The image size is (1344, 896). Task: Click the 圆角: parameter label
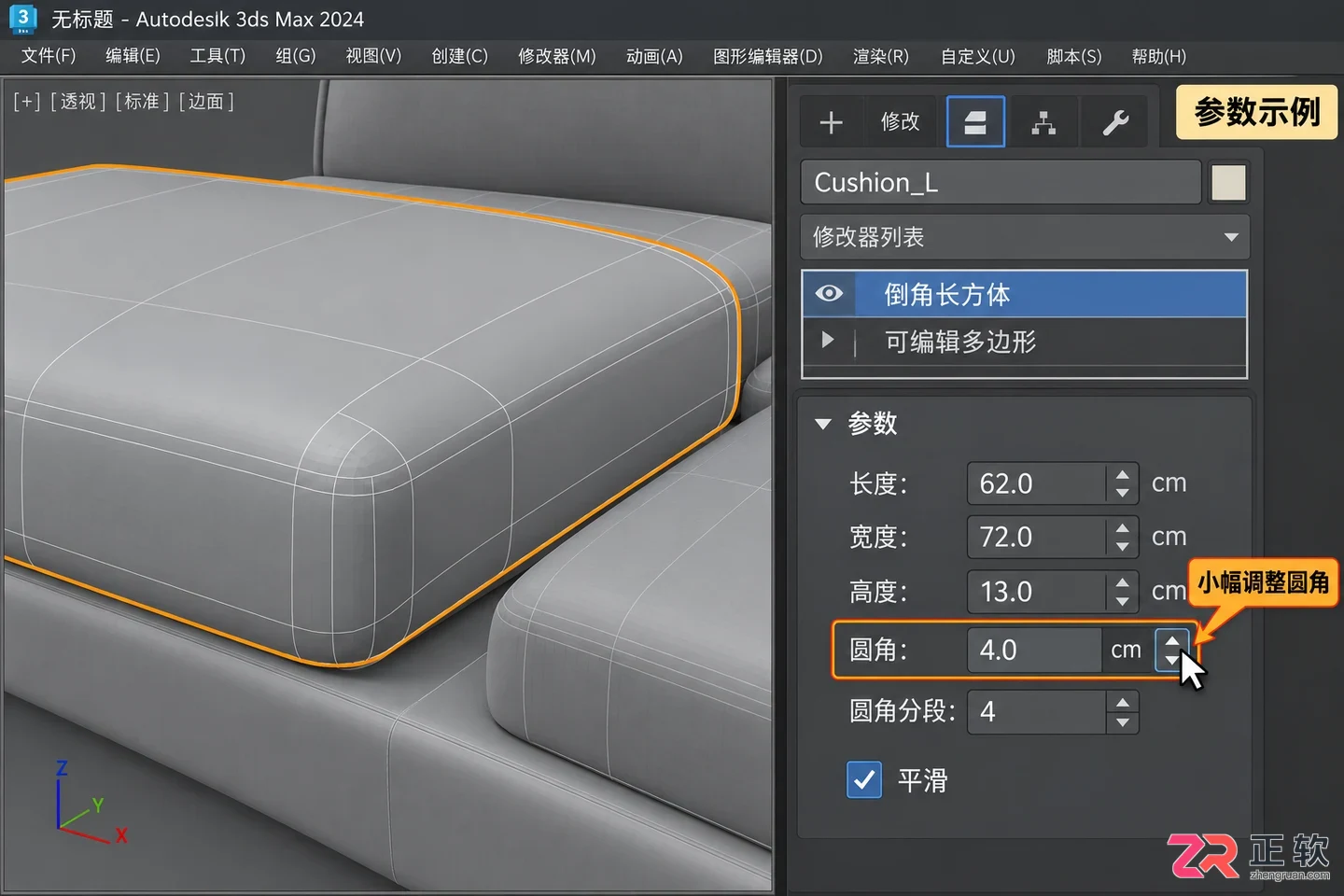tap(878, 650)
